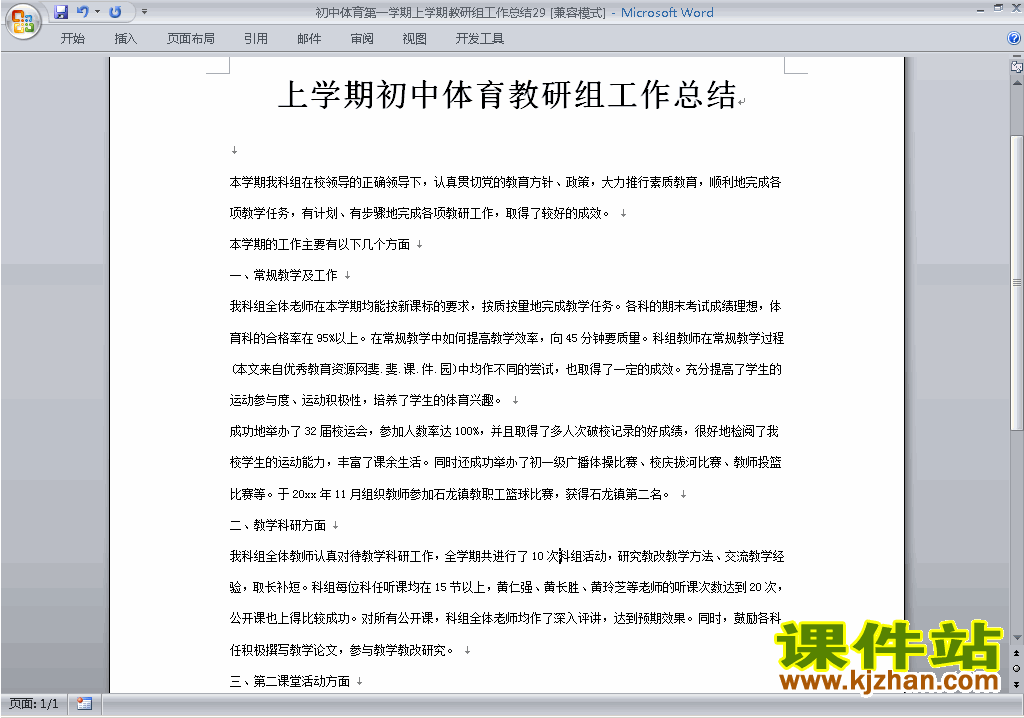The height and width of the screenshot is (718, 1024).
Task: Click the split handle above the ruler icon
Action: click(1016, 56)
